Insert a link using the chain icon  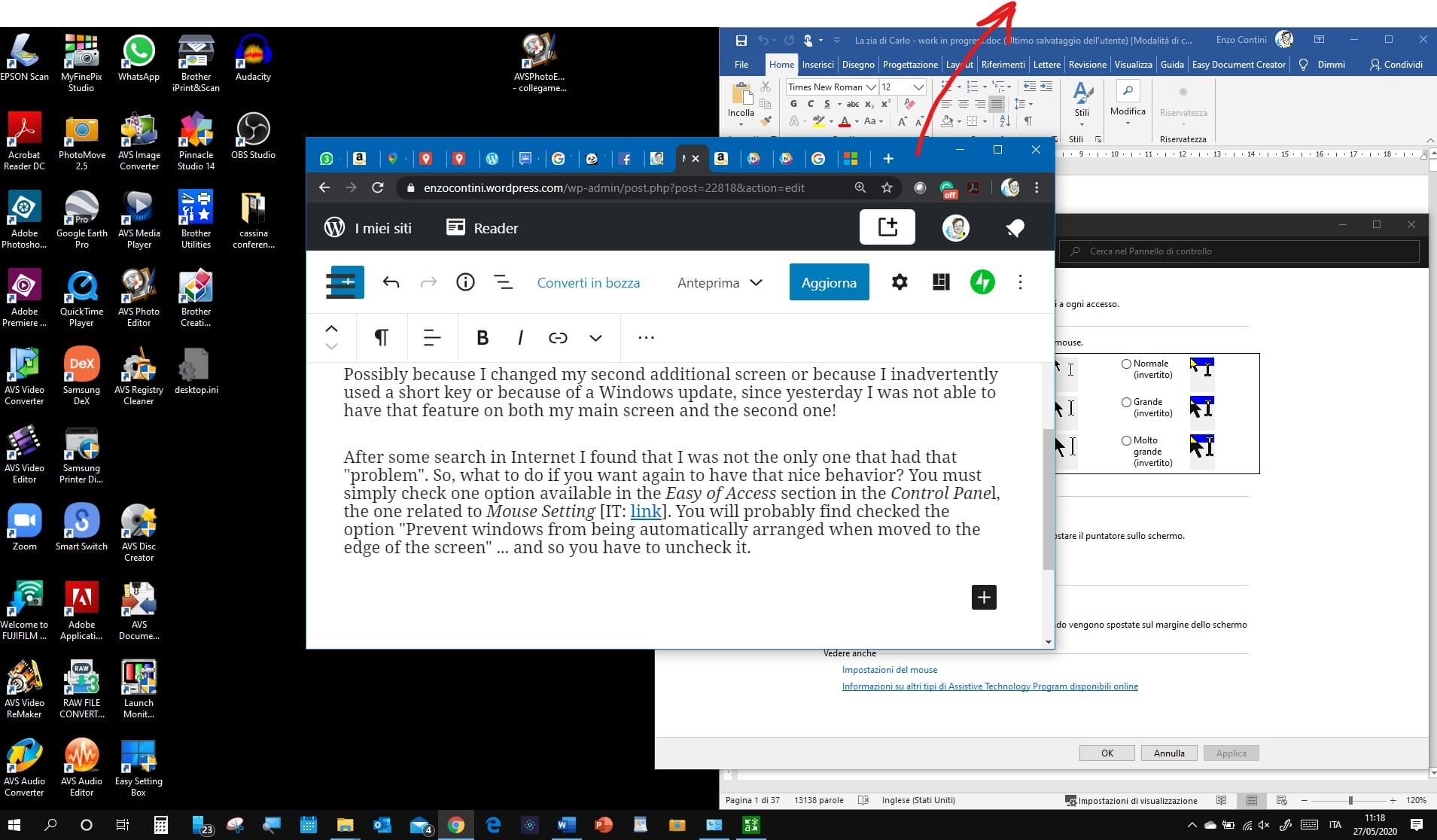tap(558, 338)
